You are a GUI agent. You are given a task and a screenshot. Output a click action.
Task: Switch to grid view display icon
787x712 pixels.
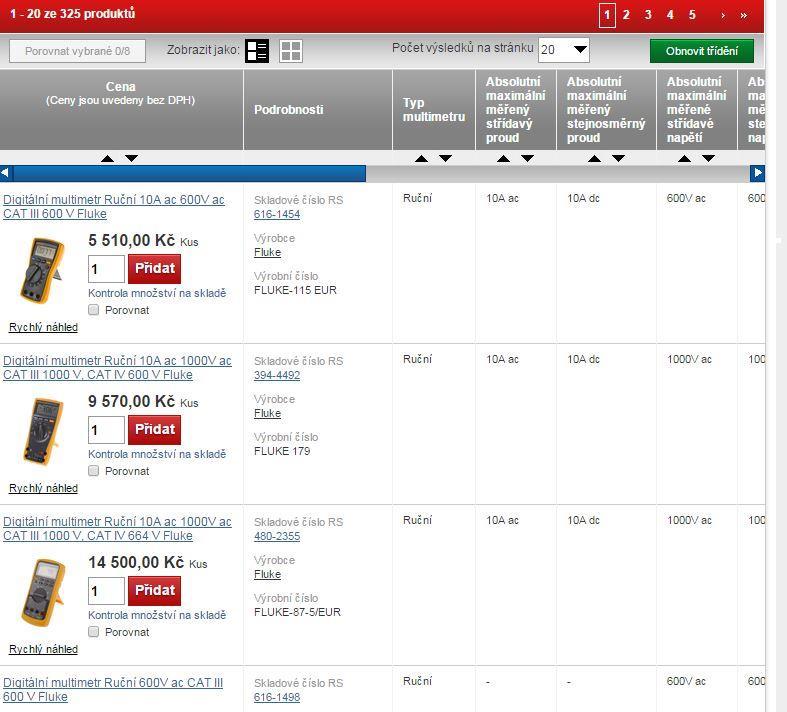click(291, 51)
